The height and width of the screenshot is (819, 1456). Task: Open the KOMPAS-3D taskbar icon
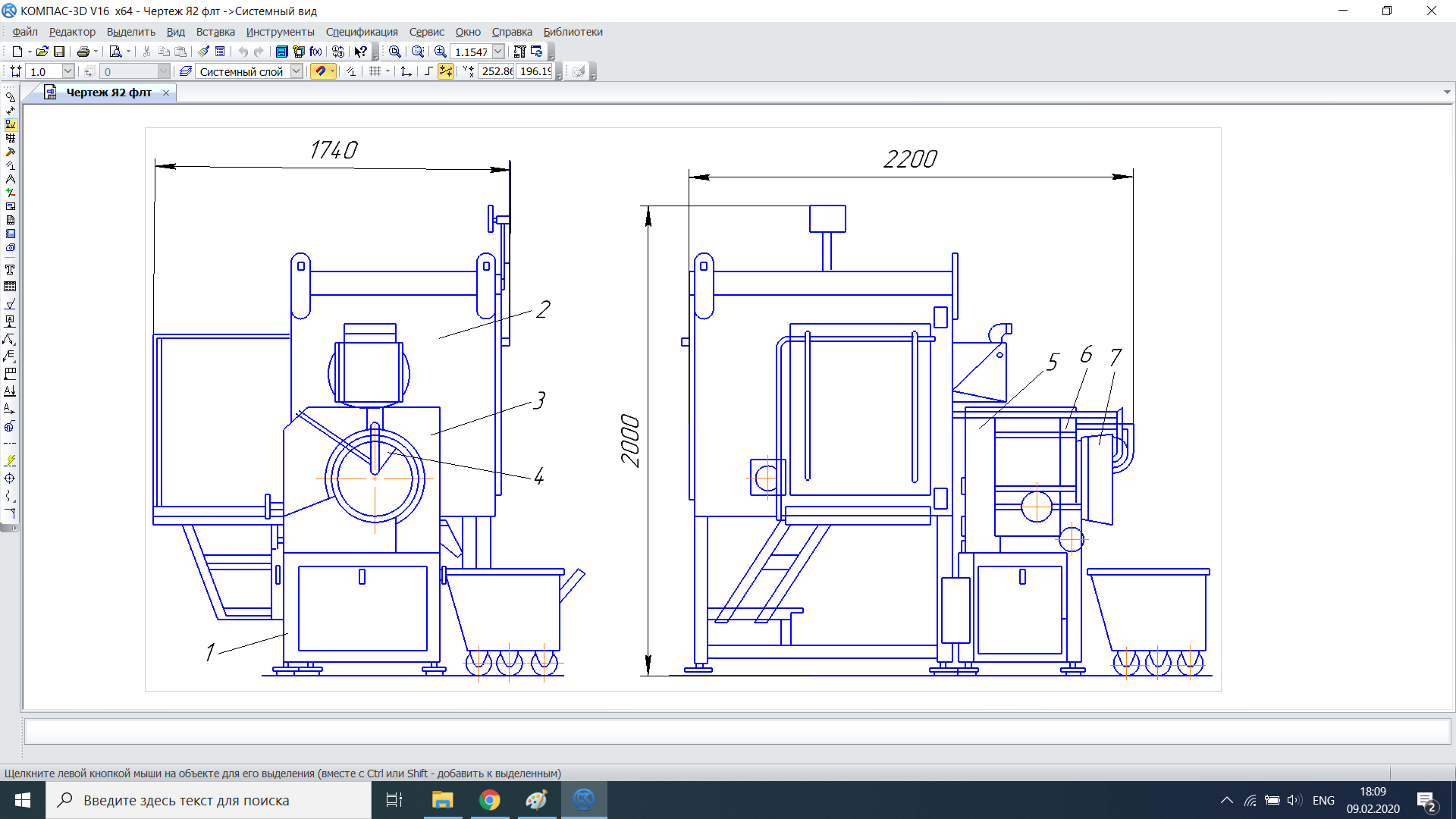584,800
